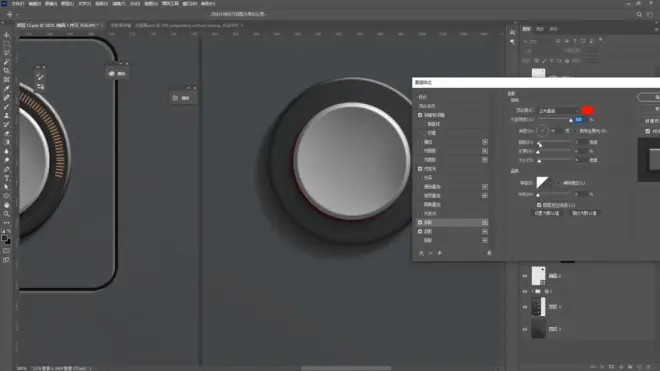Image resolution: width=660 pixels, height=371 pixels.
Task: Select the Zoom tool in toolbar
Action: pyautogui.click(x=6, y=214)
